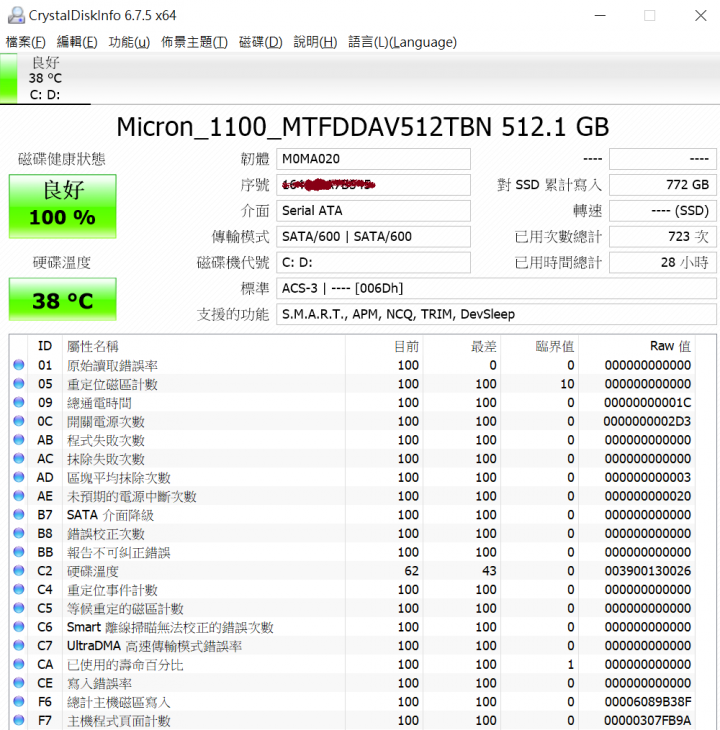Image resolution: width=720 pixels, height=730 pixels.
Task: Click the Raw 值 column header
Action: (637, 346)
